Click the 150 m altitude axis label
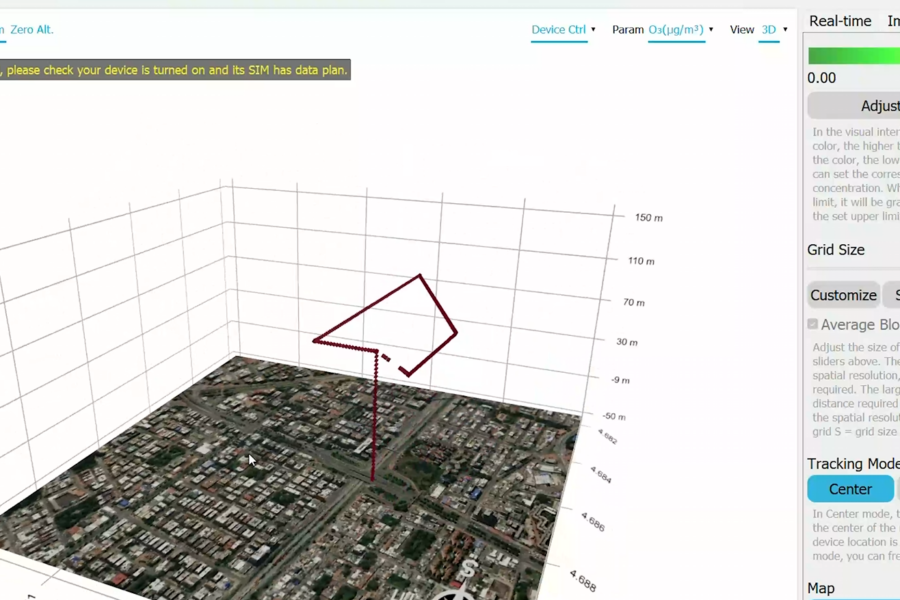 click(648, 218)
